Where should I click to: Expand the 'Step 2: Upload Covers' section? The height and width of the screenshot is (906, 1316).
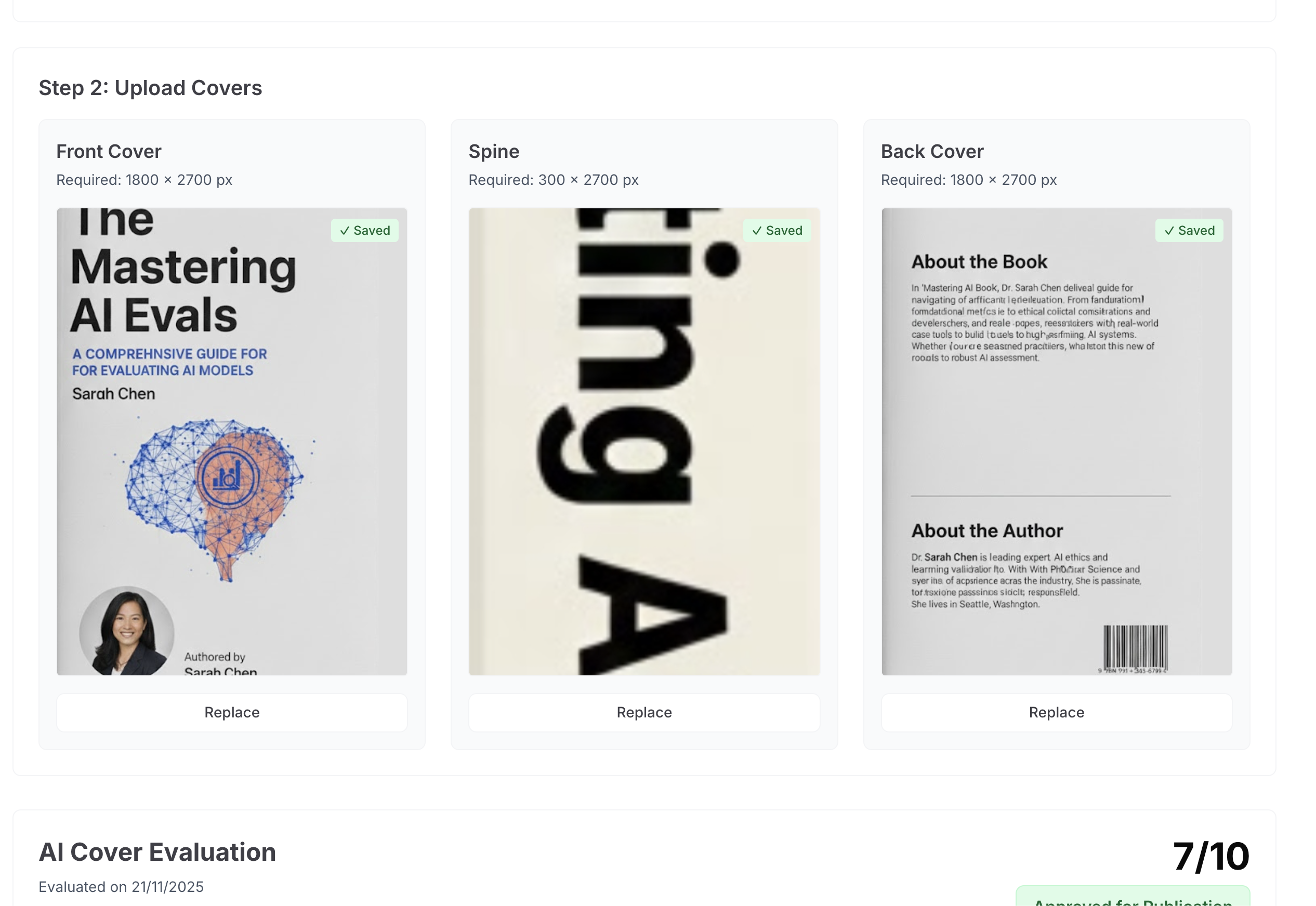click(150, 87)
